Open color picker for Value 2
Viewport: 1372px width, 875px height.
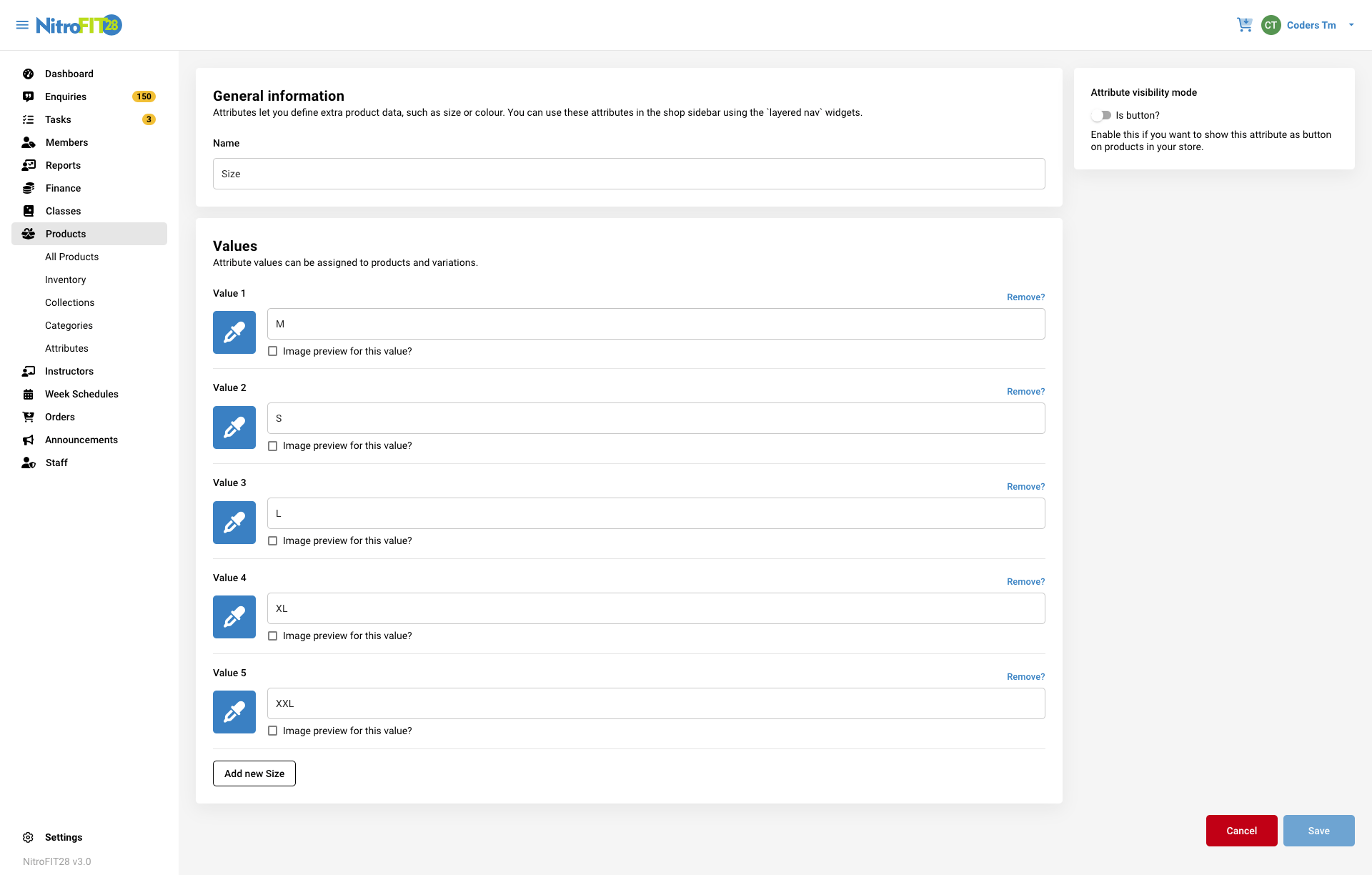(x=234, y=427)
